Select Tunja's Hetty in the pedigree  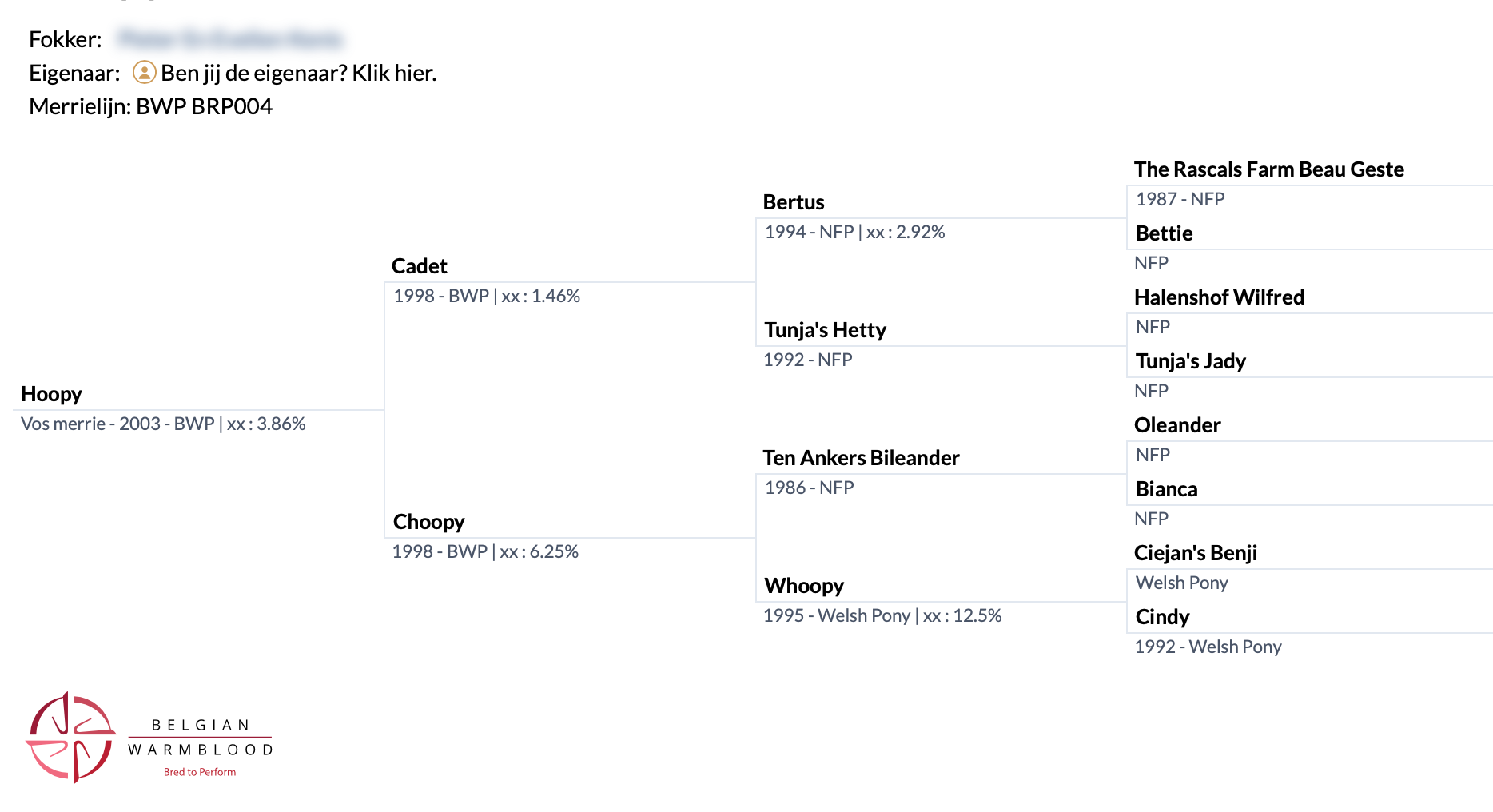tap(825, 330)
